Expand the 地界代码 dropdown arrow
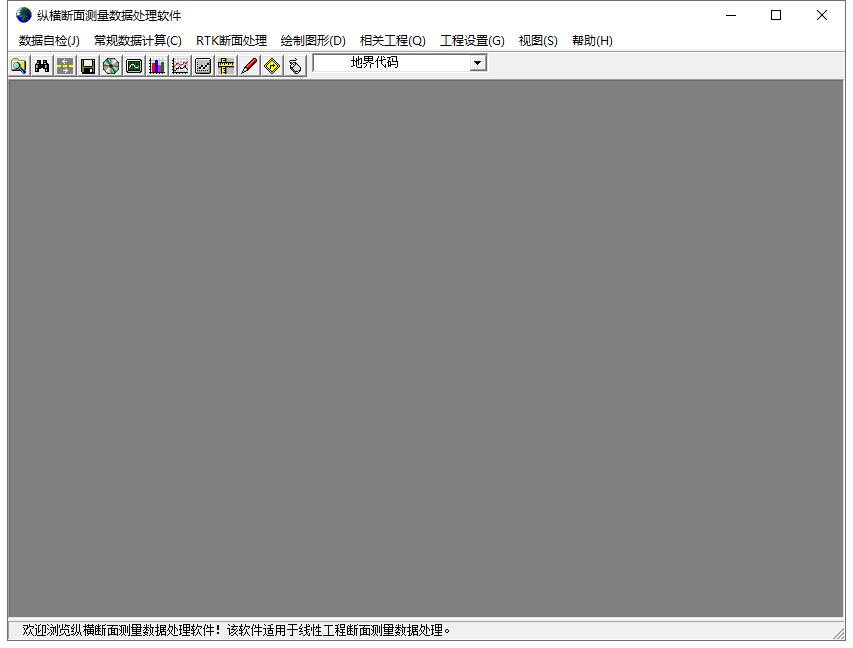853x648 pixels. click(x=478, y=63)
